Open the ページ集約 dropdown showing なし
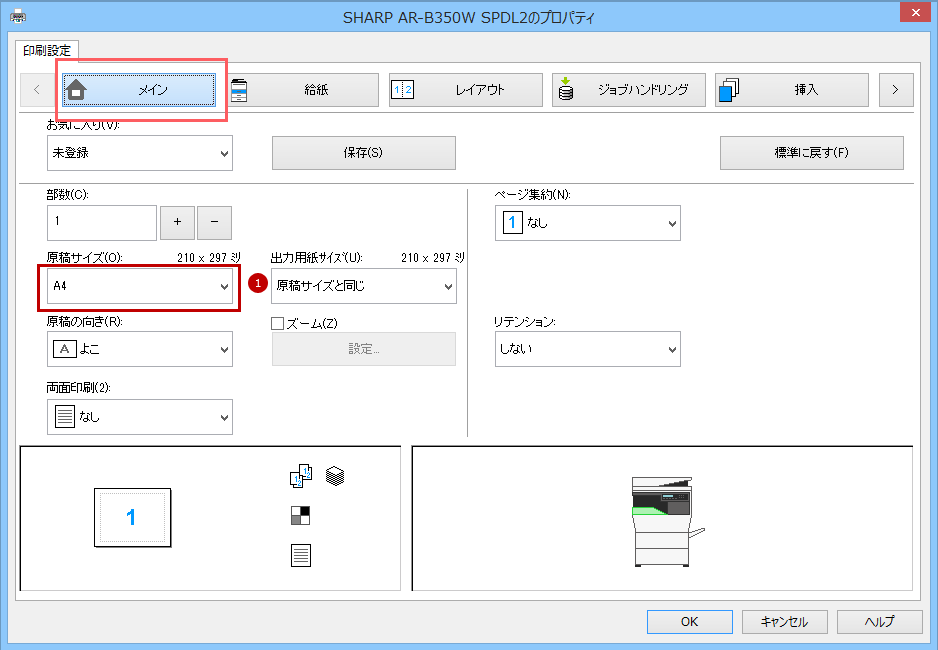Screen dimensions: 938x650 (587, 223)
